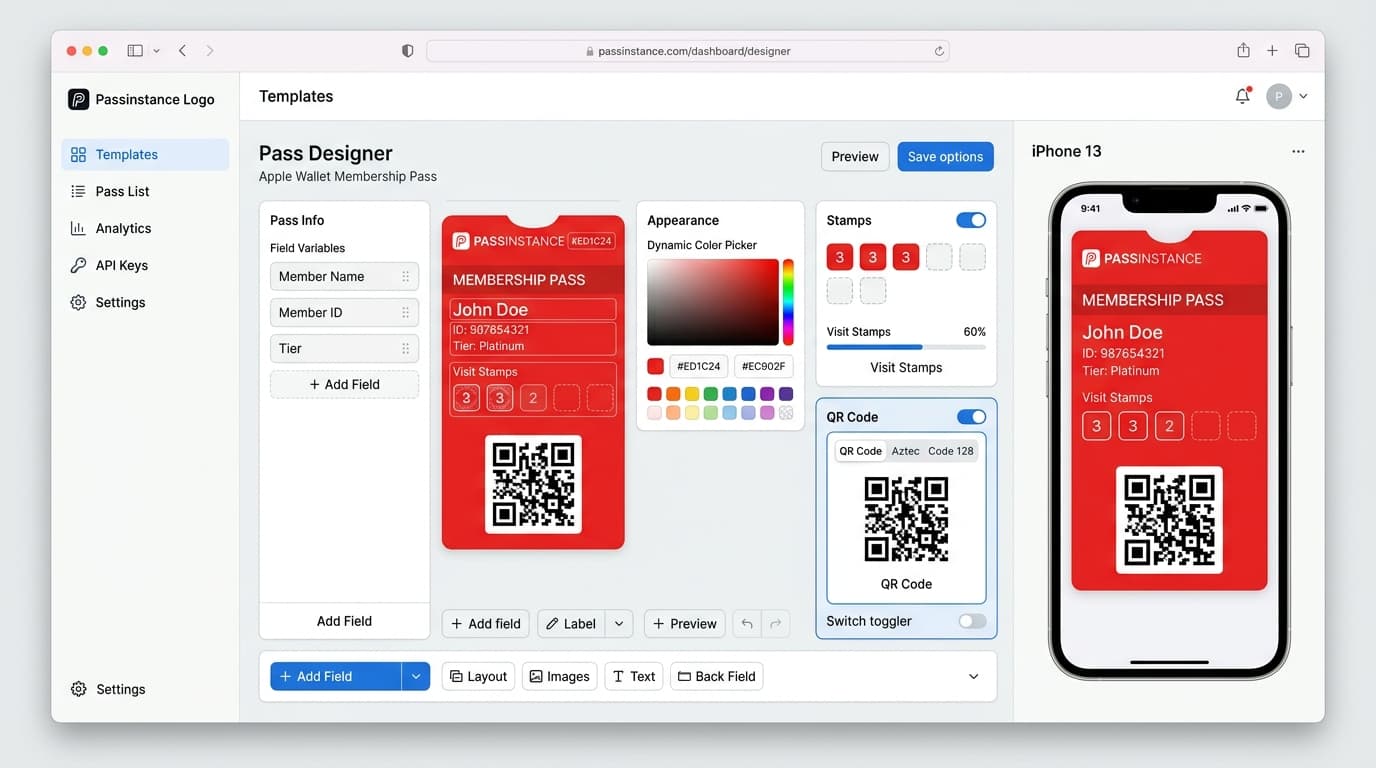1376x768 pixels.
Task: Open the Text tool
Action: 634,676
